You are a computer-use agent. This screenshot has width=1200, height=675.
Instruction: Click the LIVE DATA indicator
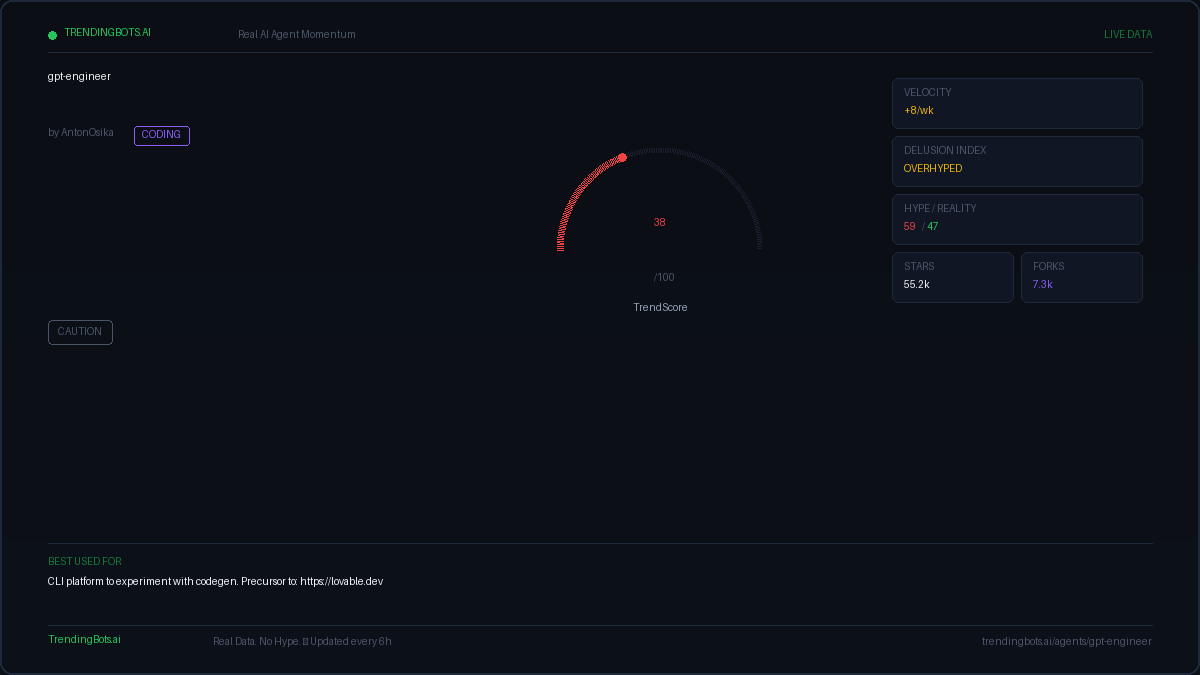click(1128, 35)
